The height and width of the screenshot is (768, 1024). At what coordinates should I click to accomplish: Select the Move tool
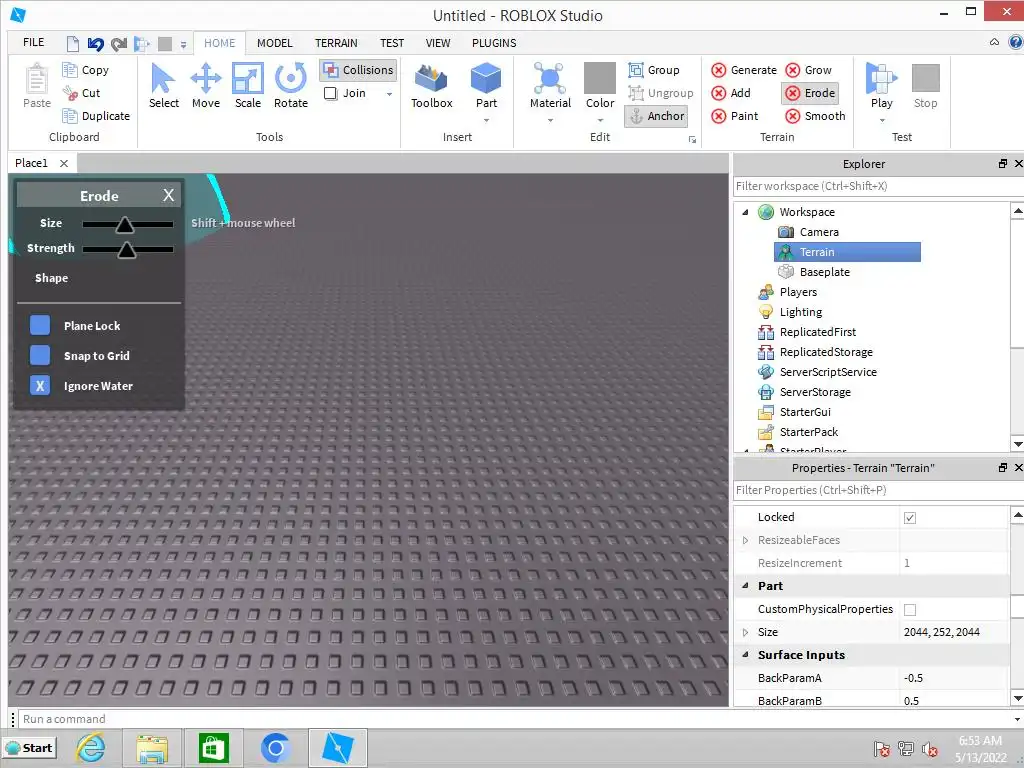click(206, 86)
